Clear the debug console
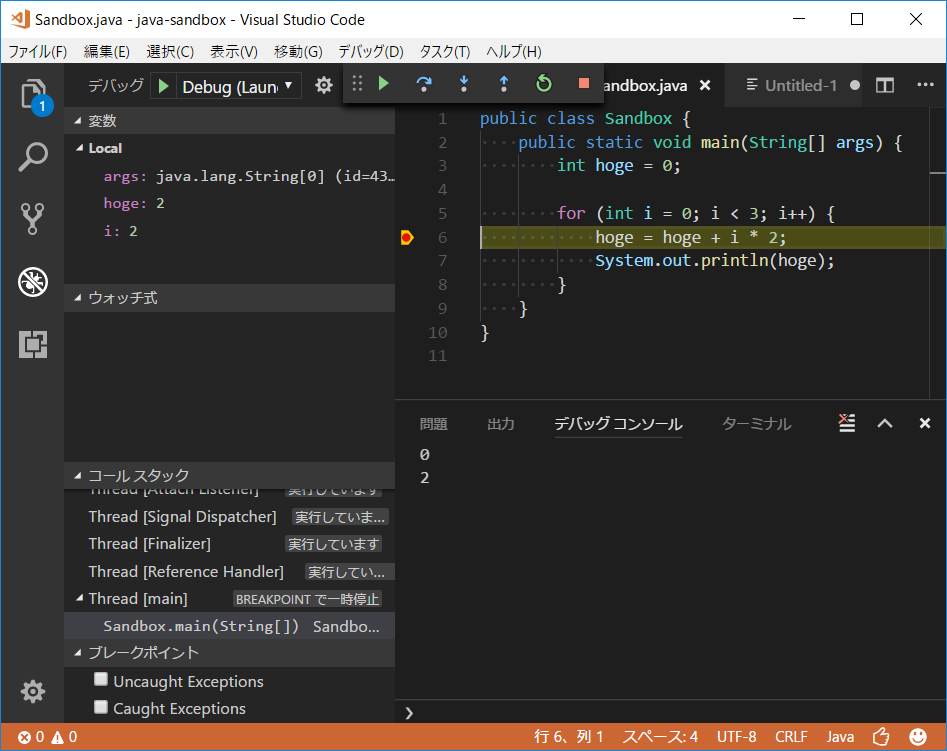The image size is (947, 751). [847, 423]
